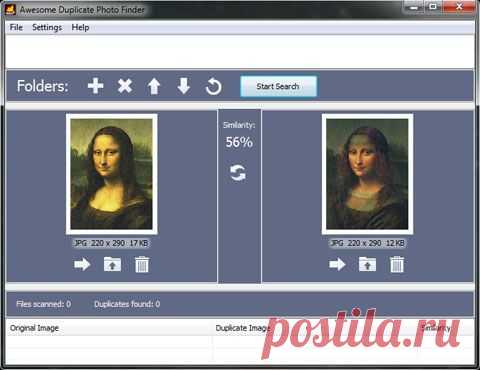Screen dimensions: 480x370
Task: Click the Duplicates found: 0 status text
Action: pos(127,304)
